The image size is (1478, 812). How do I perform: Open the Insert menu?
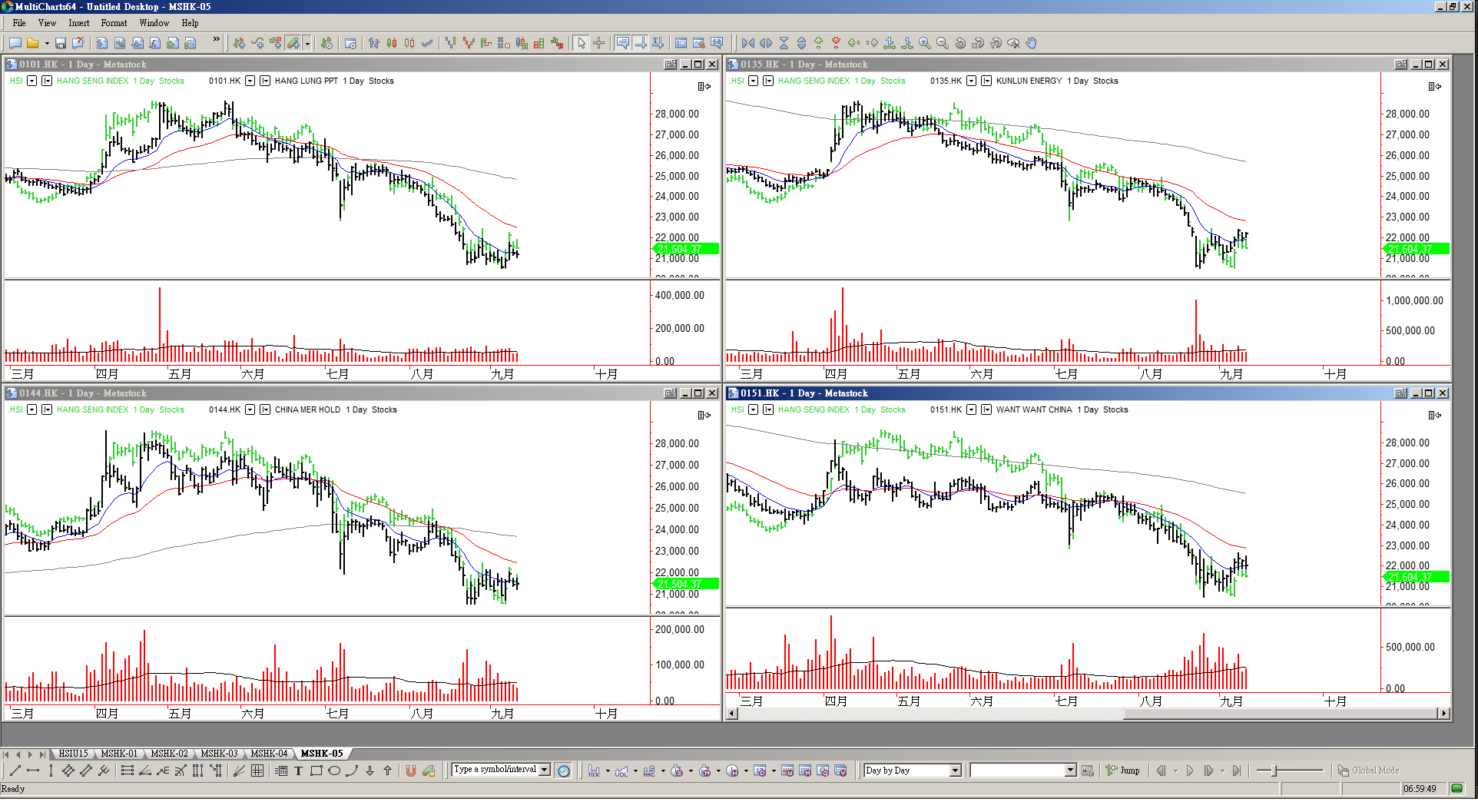78,23
